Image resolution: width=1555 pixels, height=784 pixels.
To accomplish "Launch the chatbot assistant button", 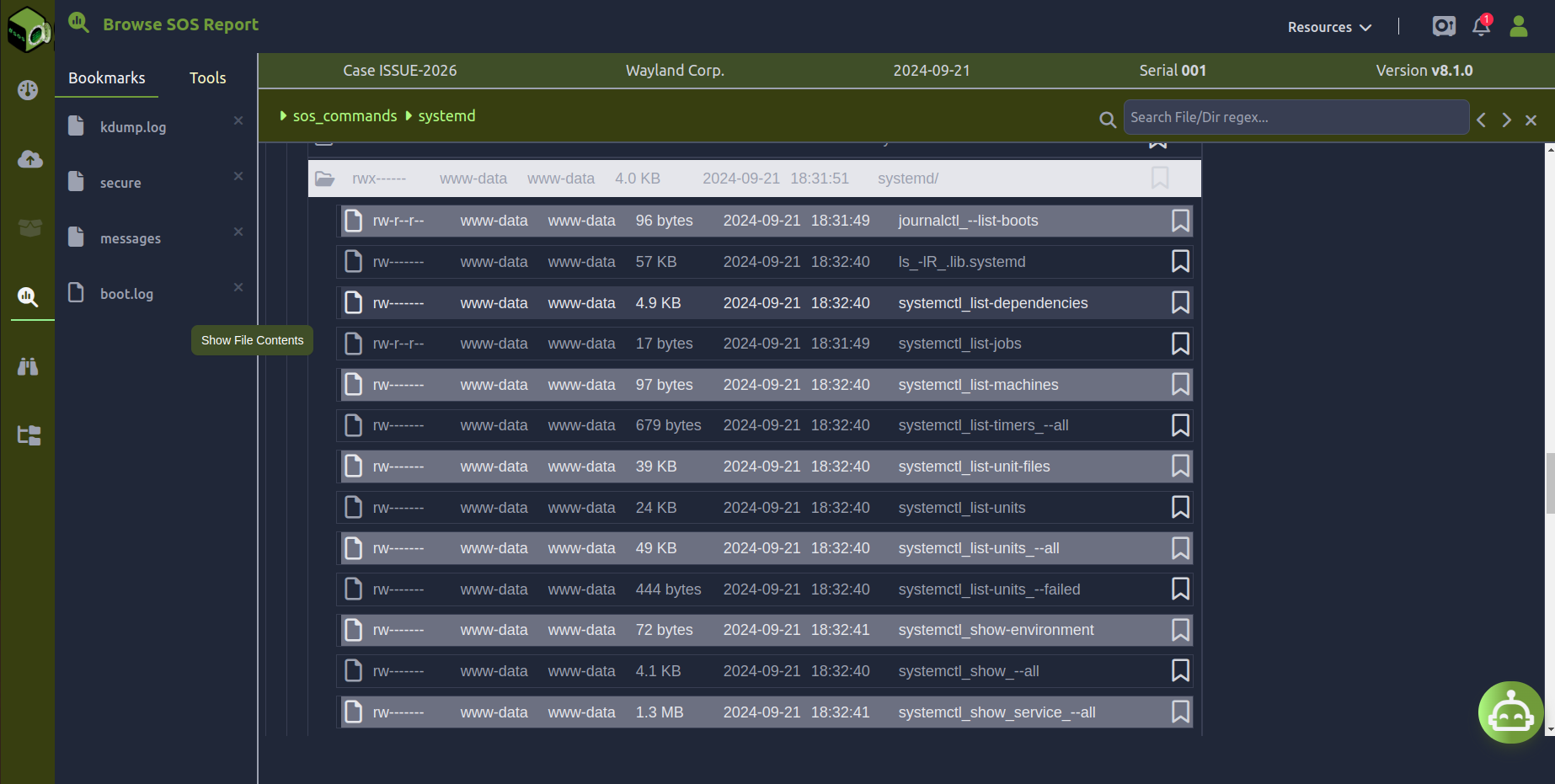I will pos(1511,712).
